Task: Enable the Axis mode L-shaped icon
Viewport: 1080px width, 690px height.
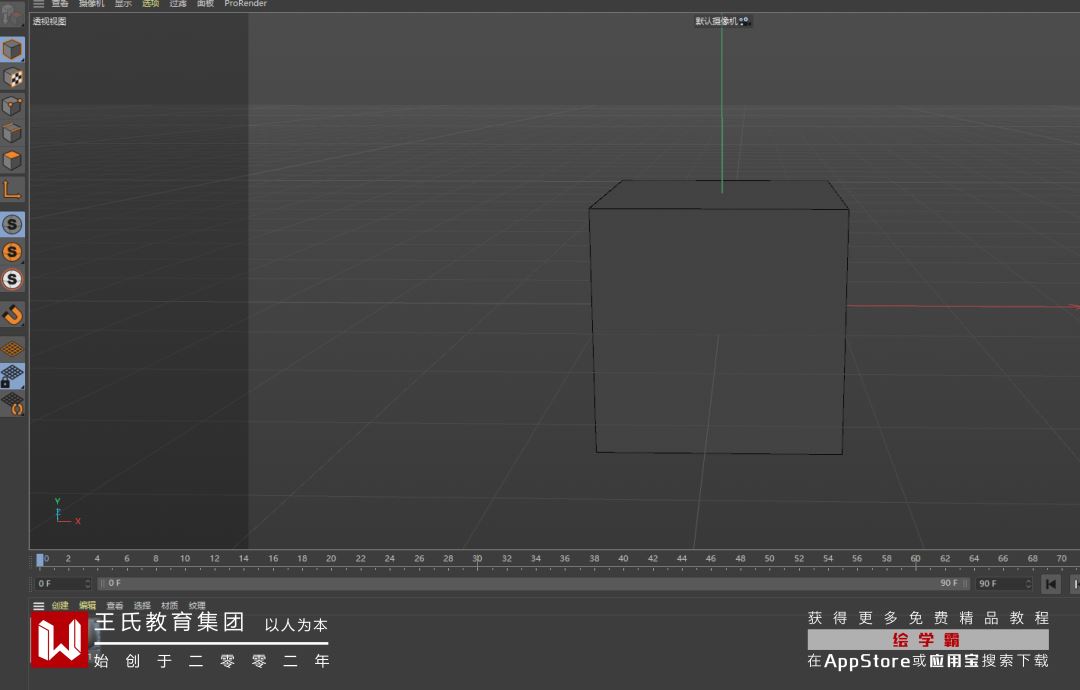Action: coord(12,189)
